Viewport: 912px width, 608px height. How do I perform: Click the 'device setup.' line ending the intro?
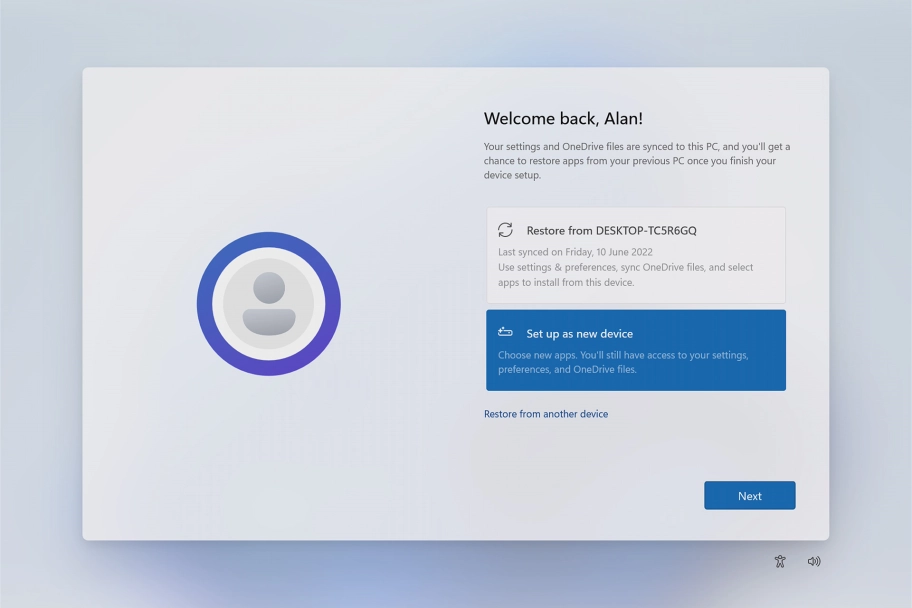click(512, 175)
